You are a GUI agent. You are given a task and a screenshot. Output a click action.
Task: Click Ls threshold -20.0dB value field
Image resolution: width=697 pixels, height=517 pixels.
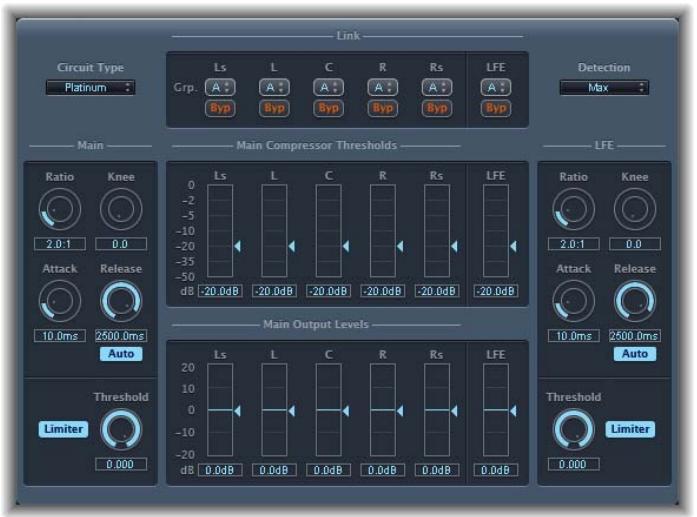coord(220,291)
